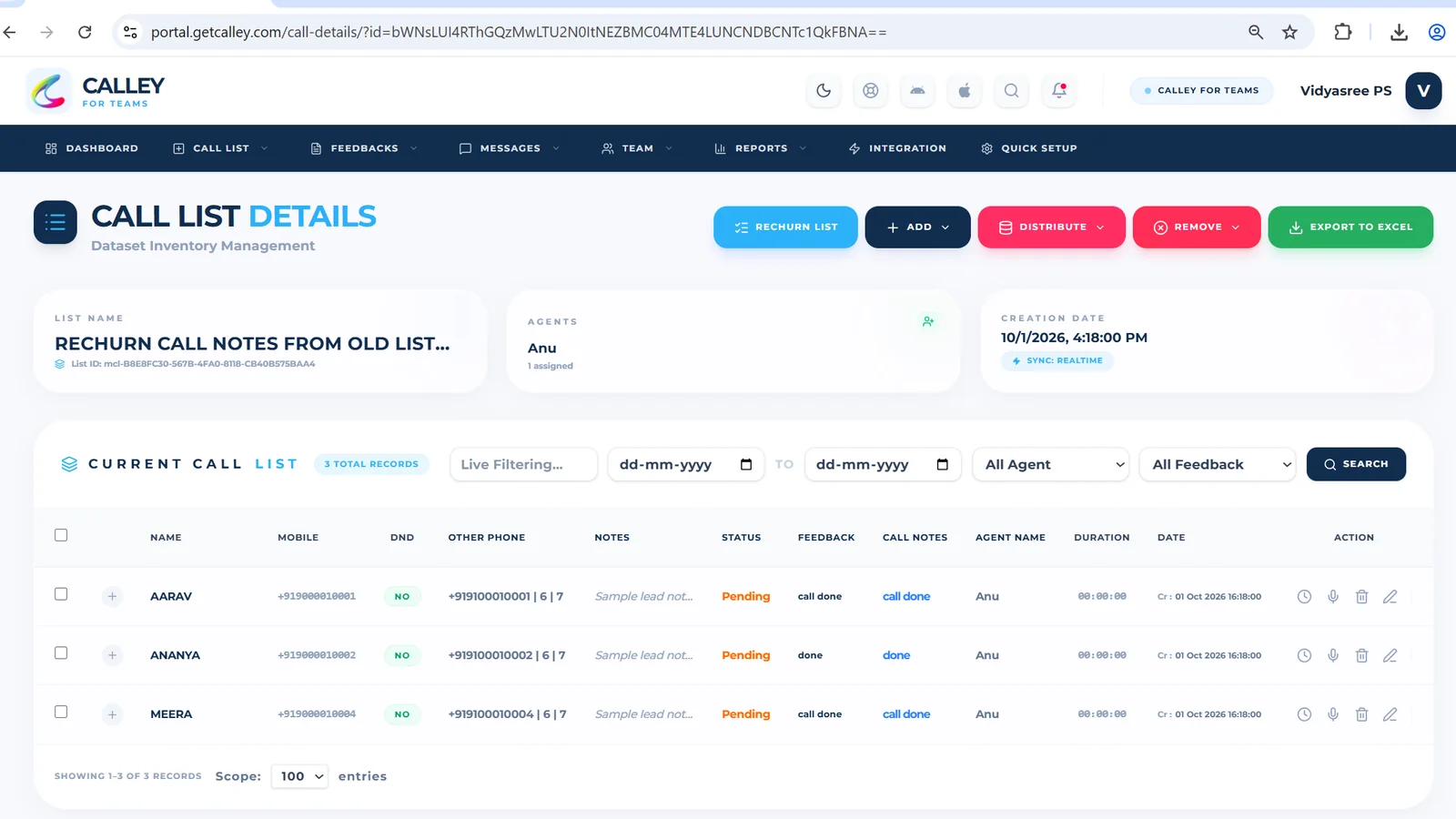Select the AARAV row checkbox
This screenshot has height=819, width=1456.
[61, 594]
